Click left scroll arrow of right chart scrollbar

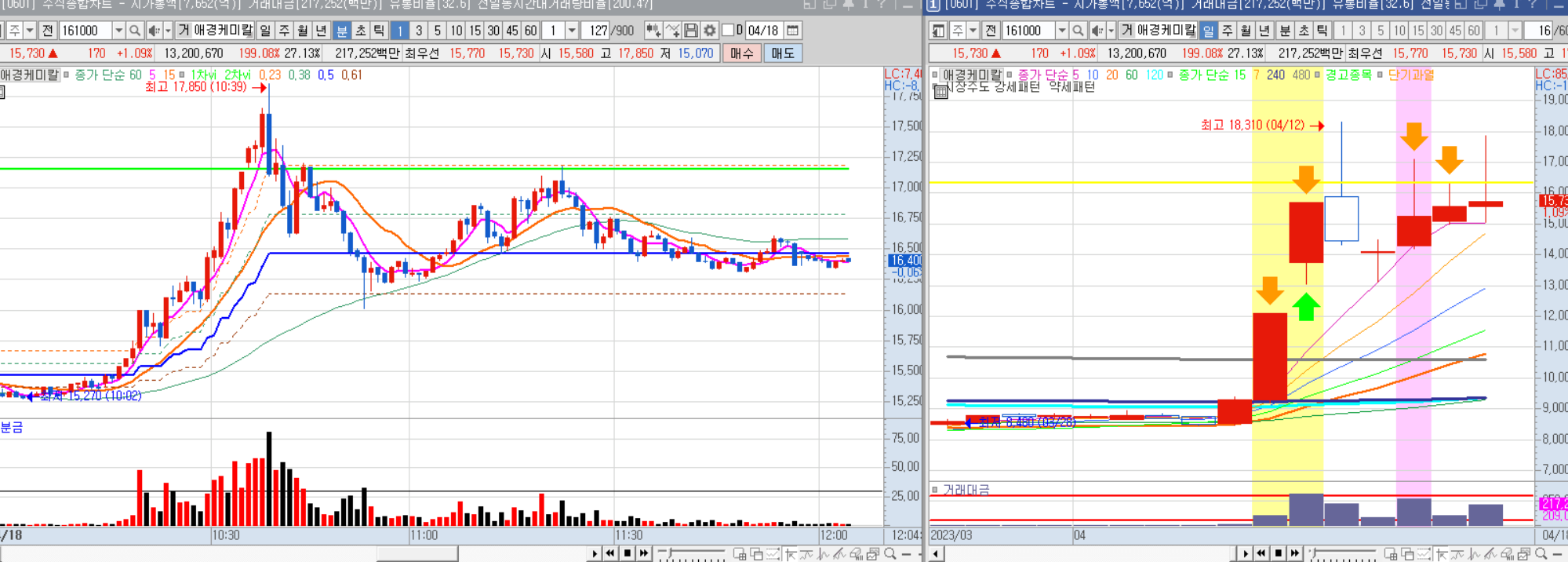click(935, 554)
